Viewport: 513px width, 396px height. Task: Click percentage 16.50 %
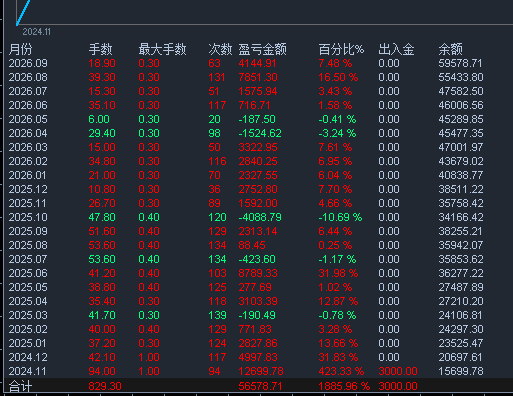[338, 77]
